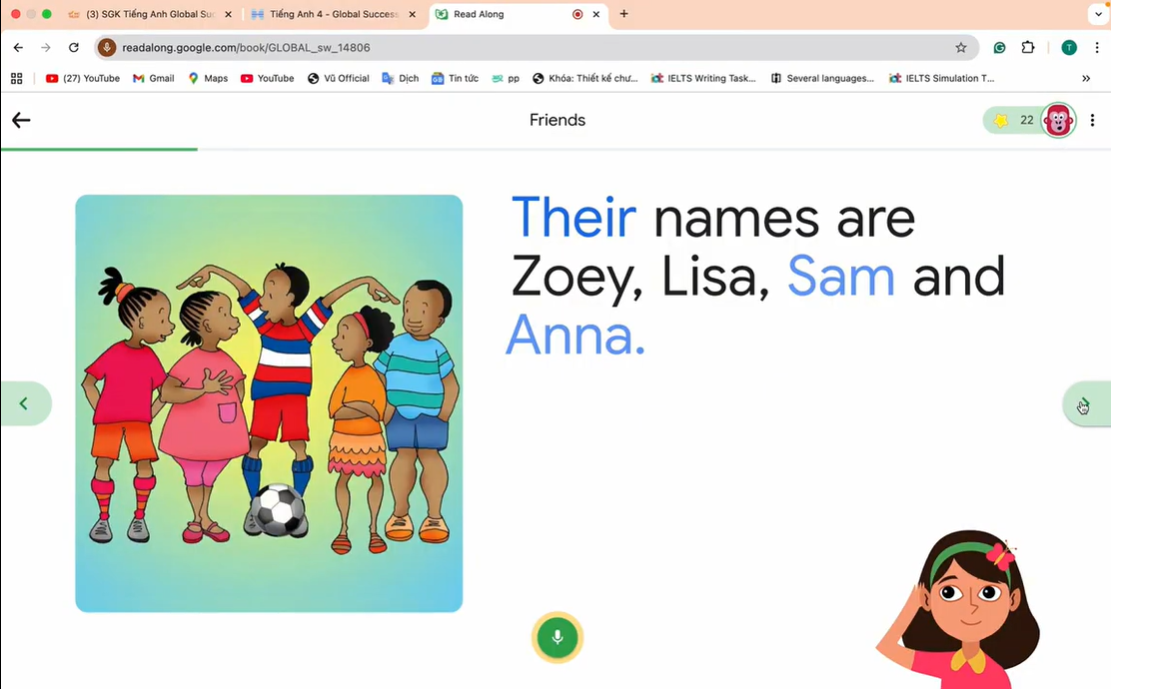Advance to the next story page arrow
The width and height of the screenshot is (1152, 689).
click(x=1087, y=403)
